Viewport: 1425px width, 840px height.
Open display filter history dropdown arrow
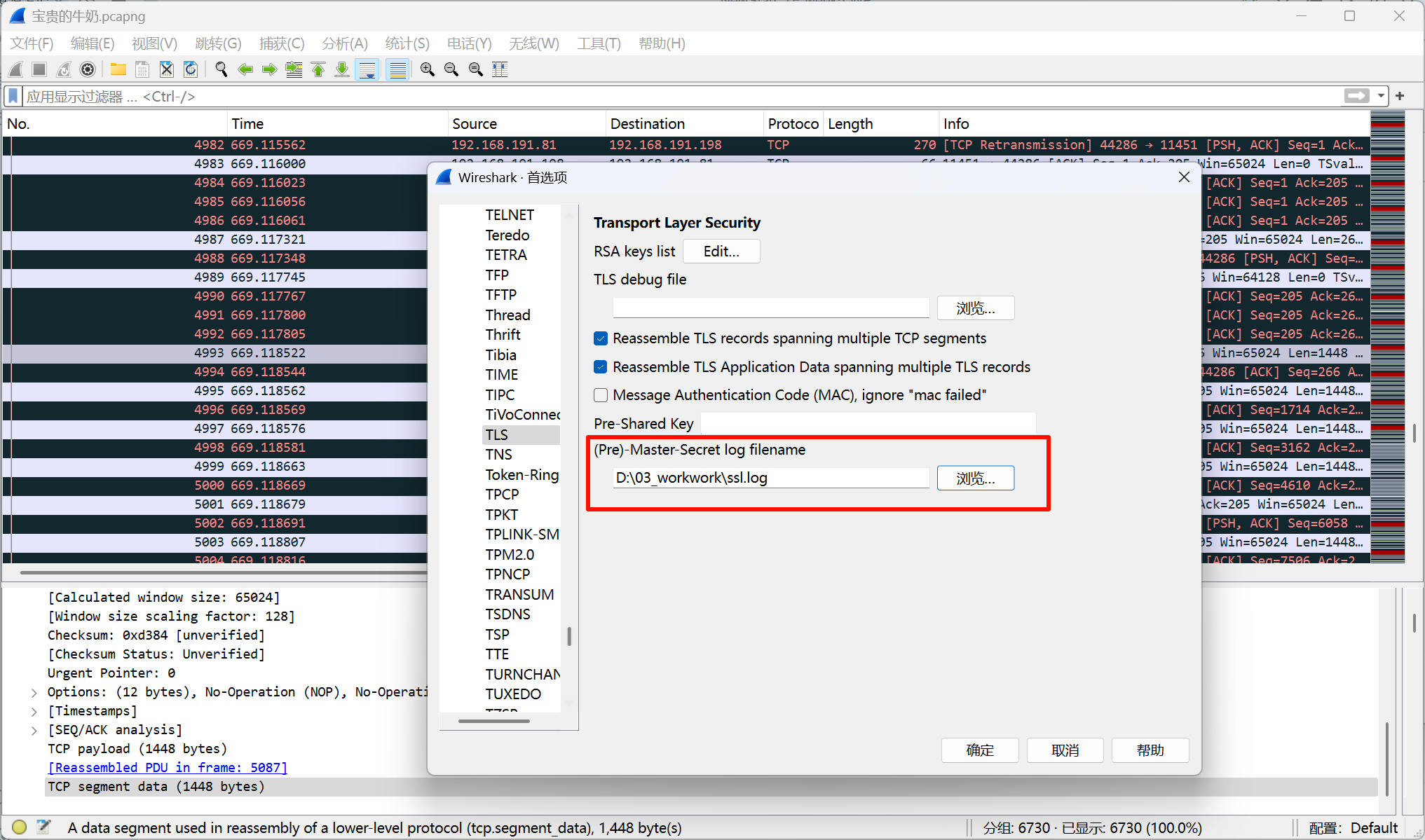(x=1381, y=96)
